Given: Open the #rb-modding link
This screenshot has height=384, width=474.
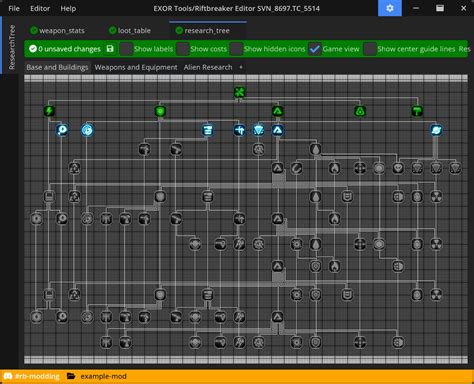Looking at the screenshot, I should tap(37, 376).
